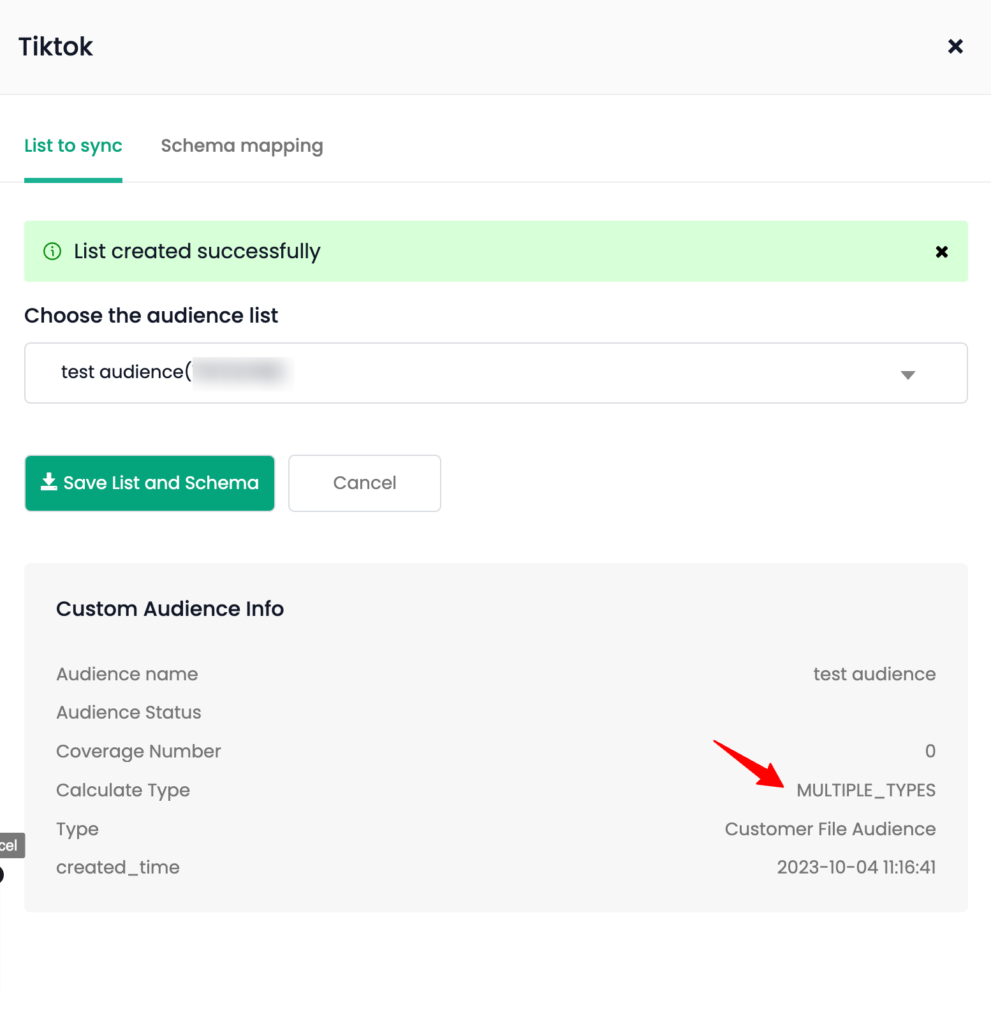This screenshot has width=991, height=1024.
Task: Click the 'Calculate Type' label
Action: coord(123,790)
